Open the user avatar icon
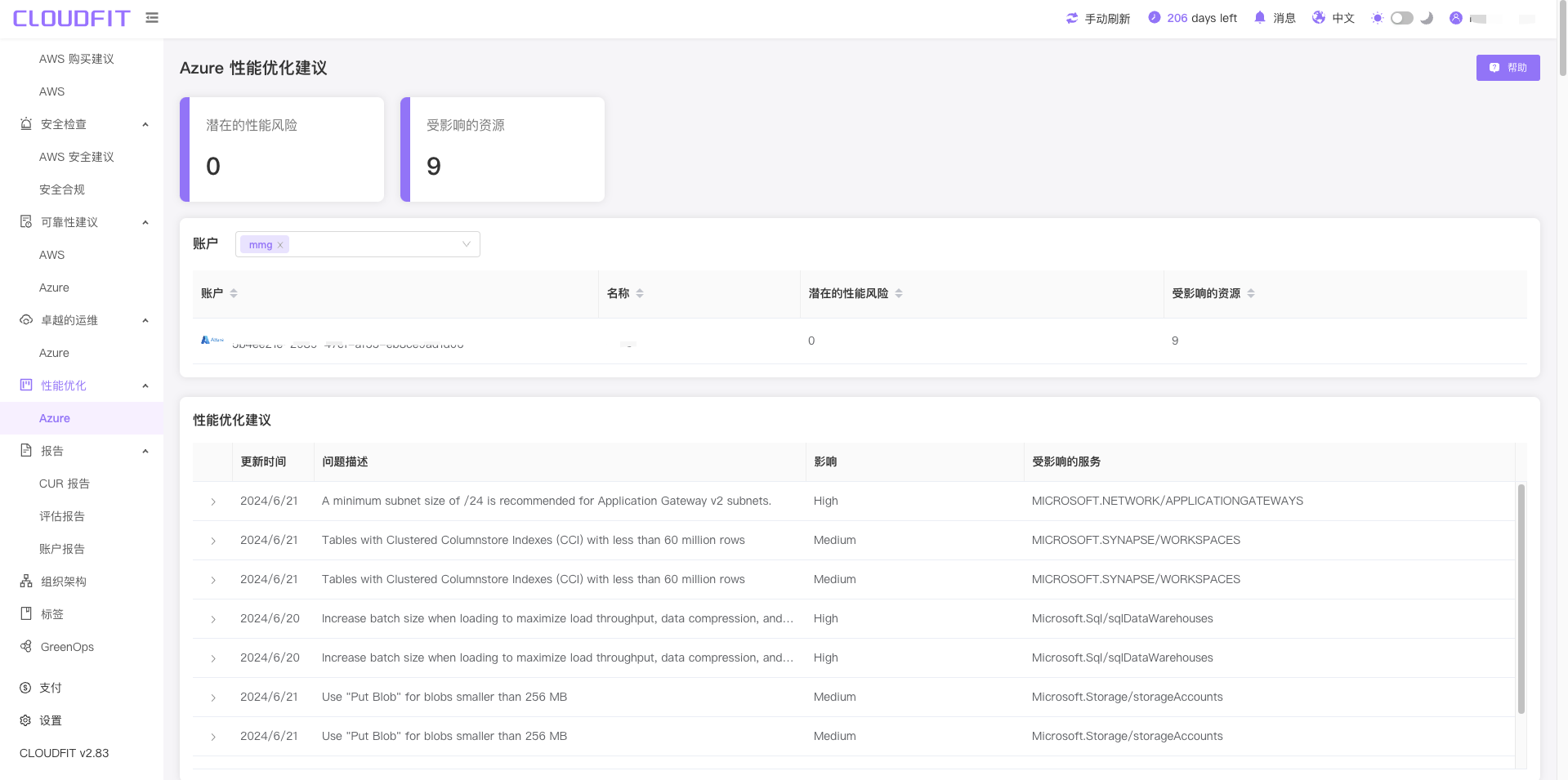The image size is (1568, 780). 1456,18
